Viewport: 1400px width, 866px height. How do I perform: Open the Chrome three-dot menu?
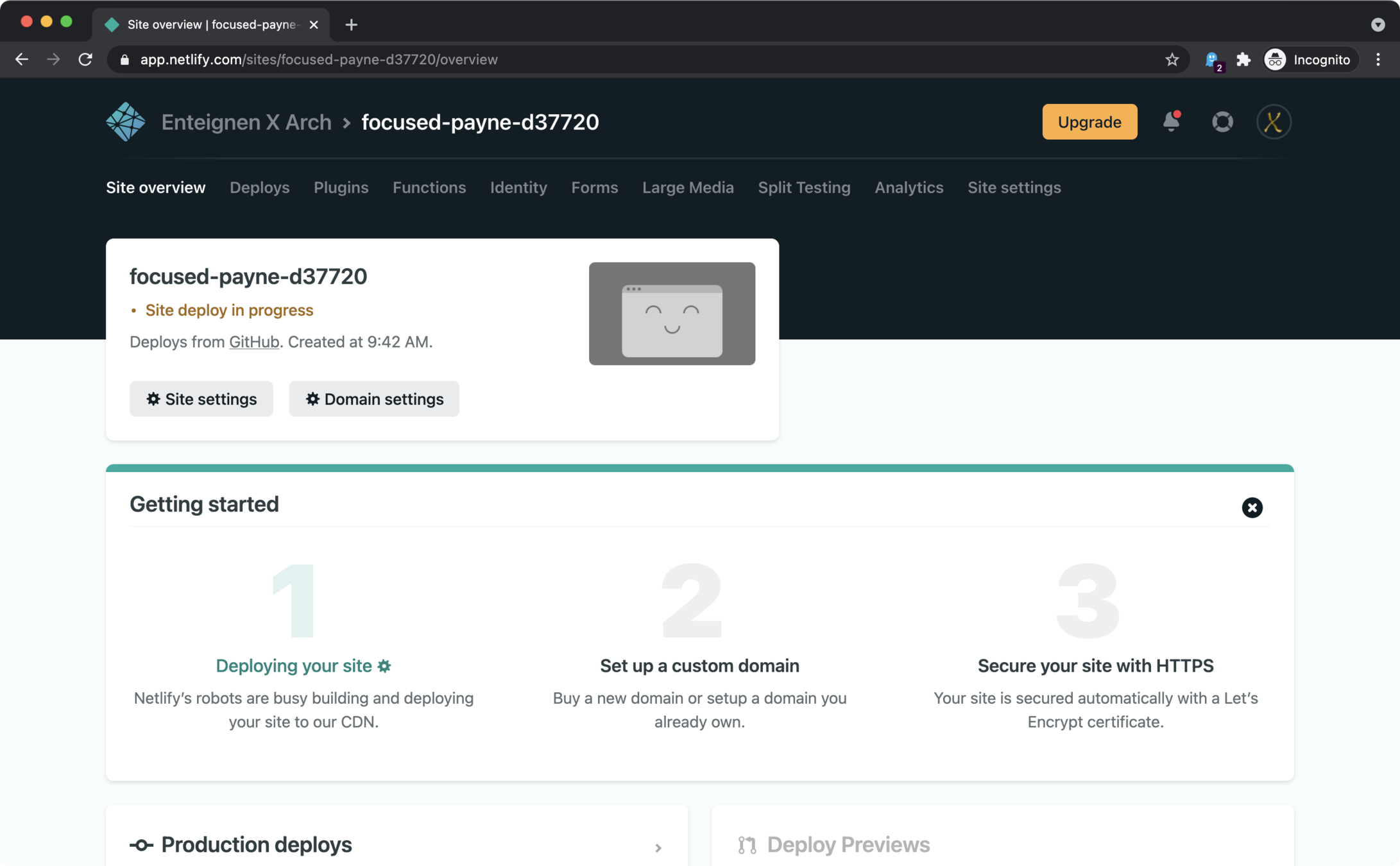(1378, 60)
